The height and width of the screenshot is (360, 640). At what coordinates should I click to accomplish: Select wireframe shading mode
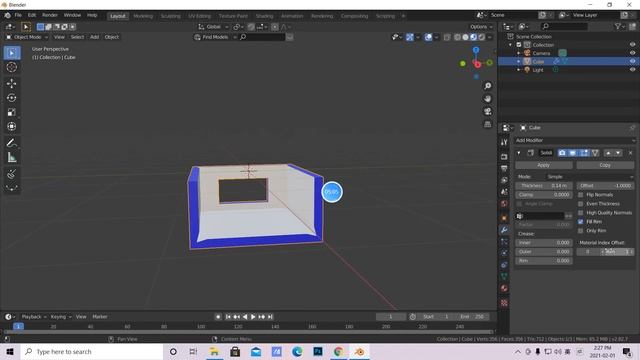click(x=457, y=37)
